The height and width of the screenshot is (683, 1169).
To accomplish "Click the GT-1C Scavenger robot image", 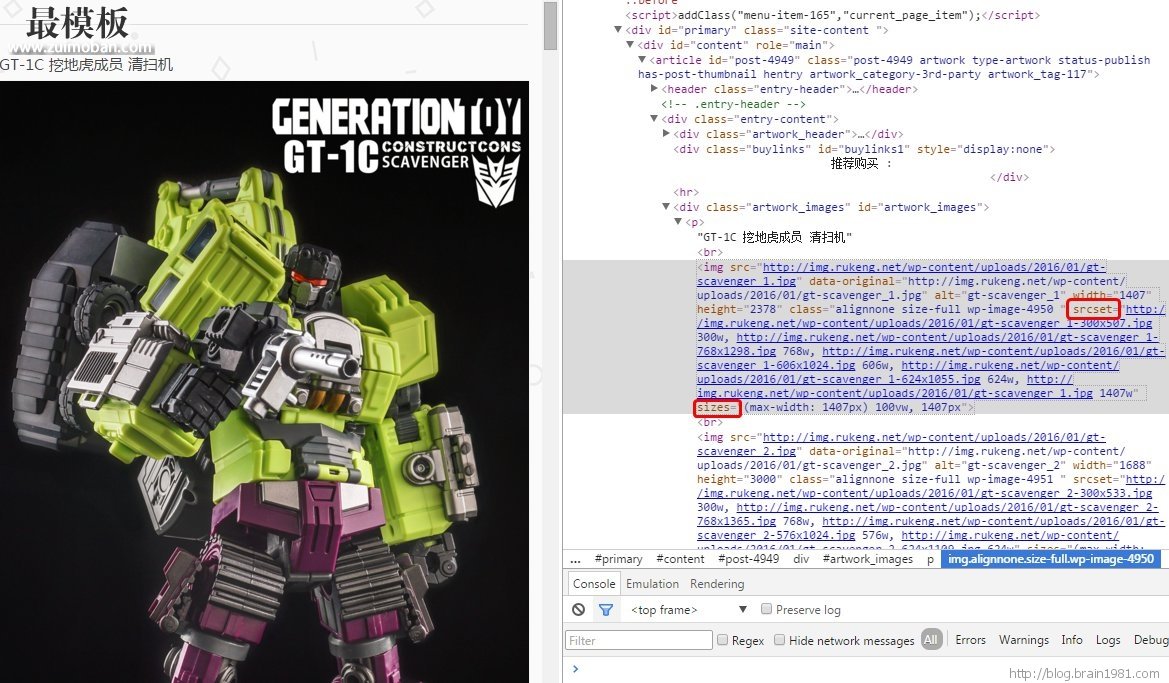I will [265, 382].
